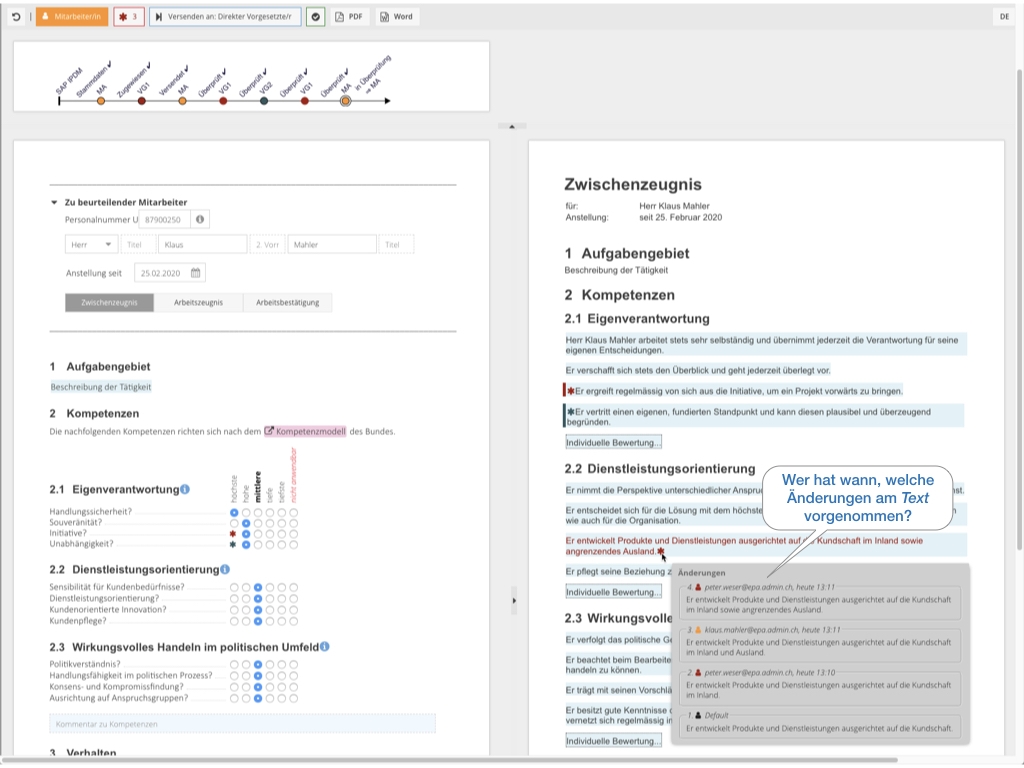Select 'höchste' rating for Politikverständnis?

coord(234,665)
